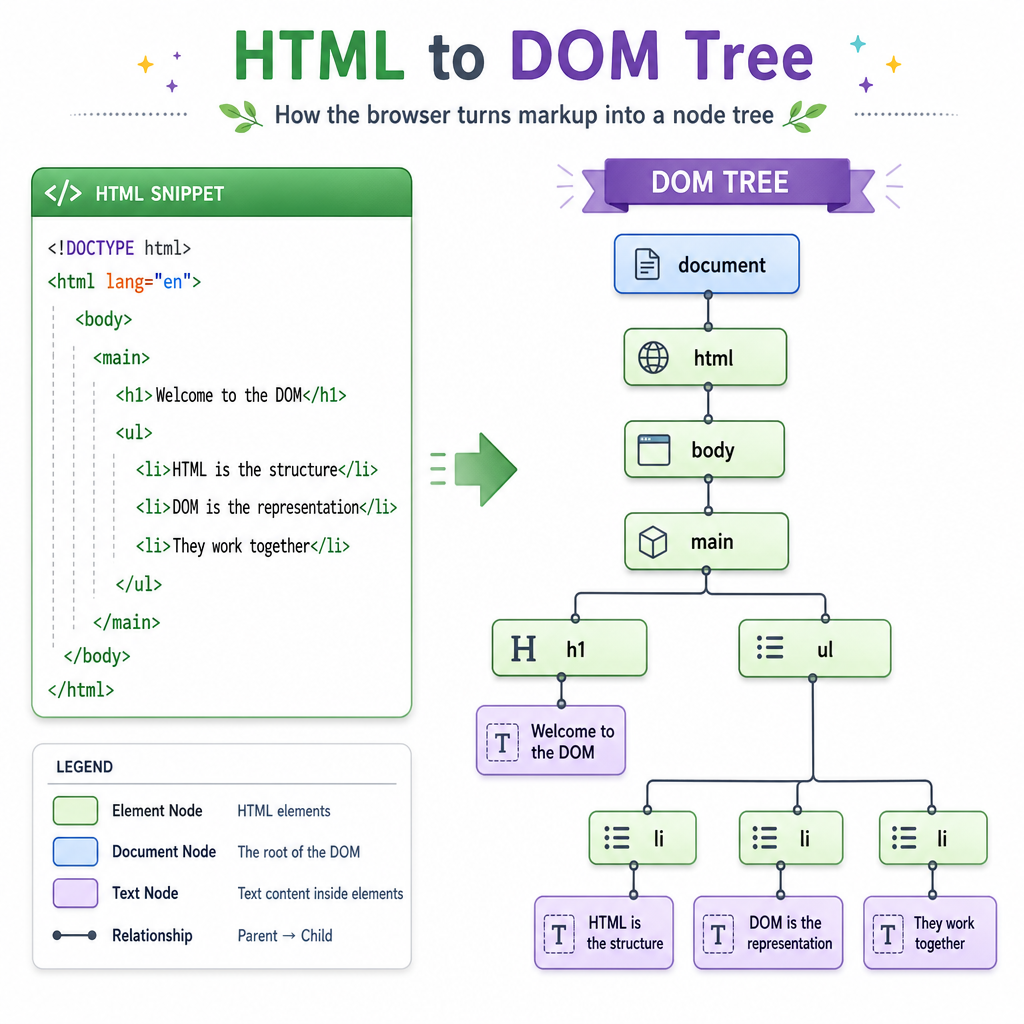Click the purple Text Node swatch in legend

coord(75,893)
